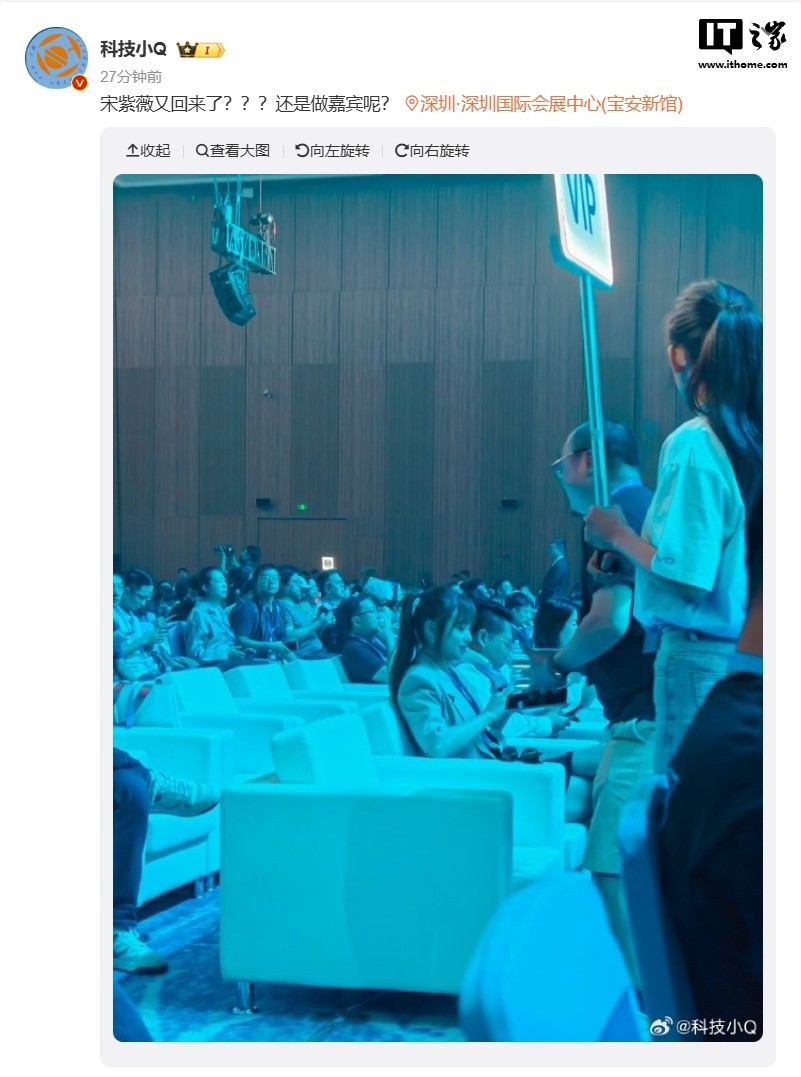Image resolution: width=801 pixels, height=1077 pixels.
Task: Click the clockwise rotate arrow icon
Action: [401, 150]
